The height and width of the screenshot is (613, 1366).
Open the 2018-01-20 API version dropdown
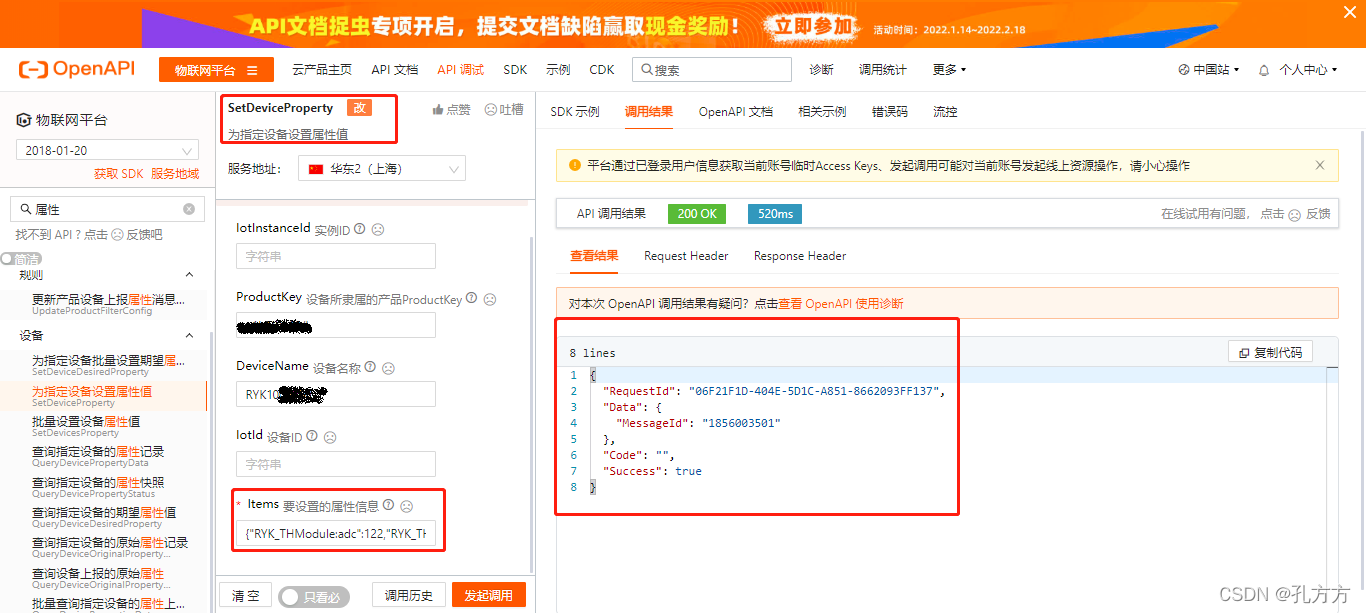pos(107,151)
